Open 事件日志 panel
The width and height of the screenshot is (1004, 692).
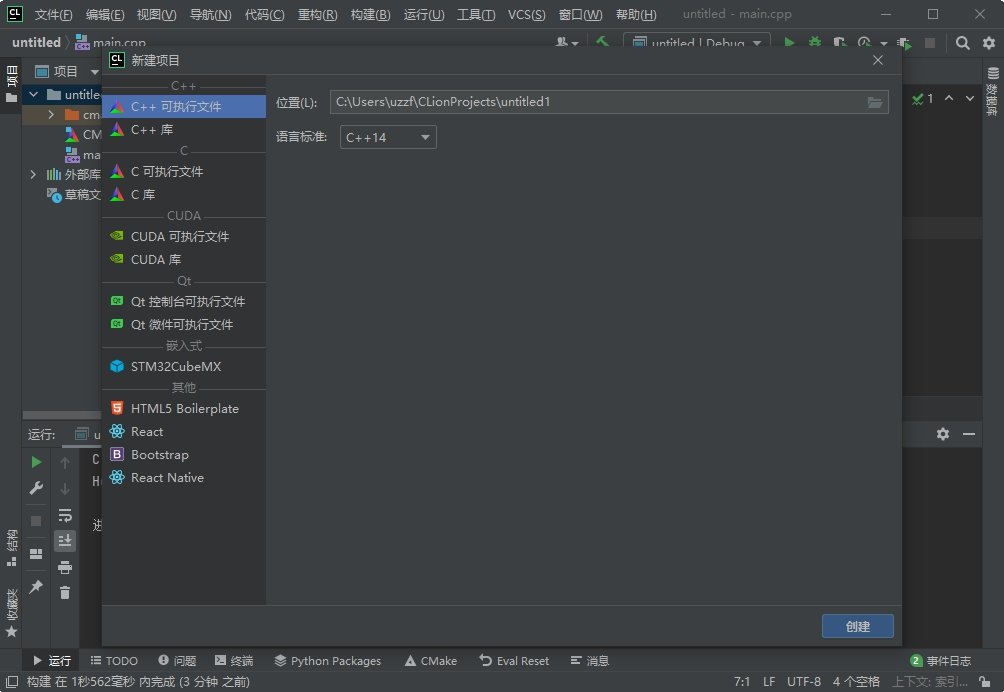tap(940, 661)
